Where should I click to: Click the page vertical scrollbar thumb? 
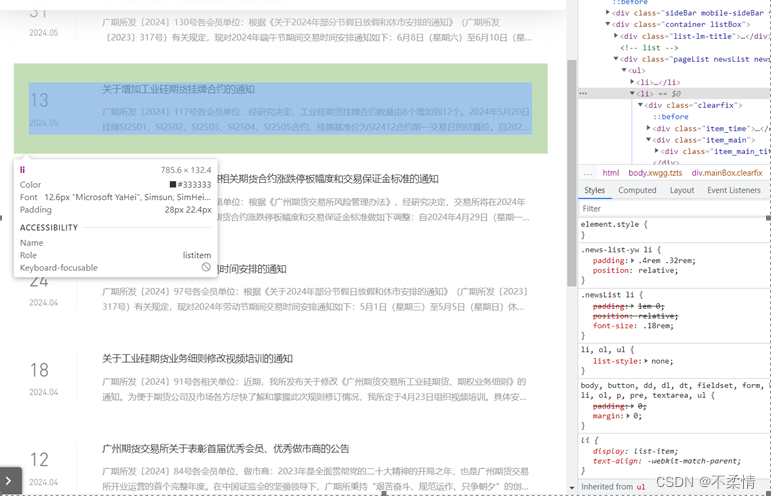pos(571,173)
